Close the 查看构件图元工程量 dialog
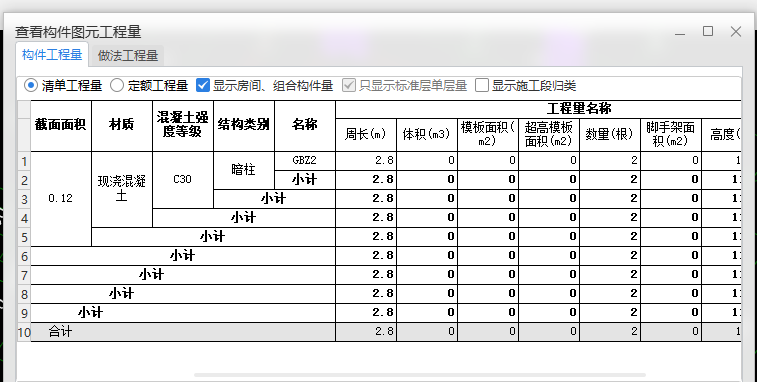 736,32
